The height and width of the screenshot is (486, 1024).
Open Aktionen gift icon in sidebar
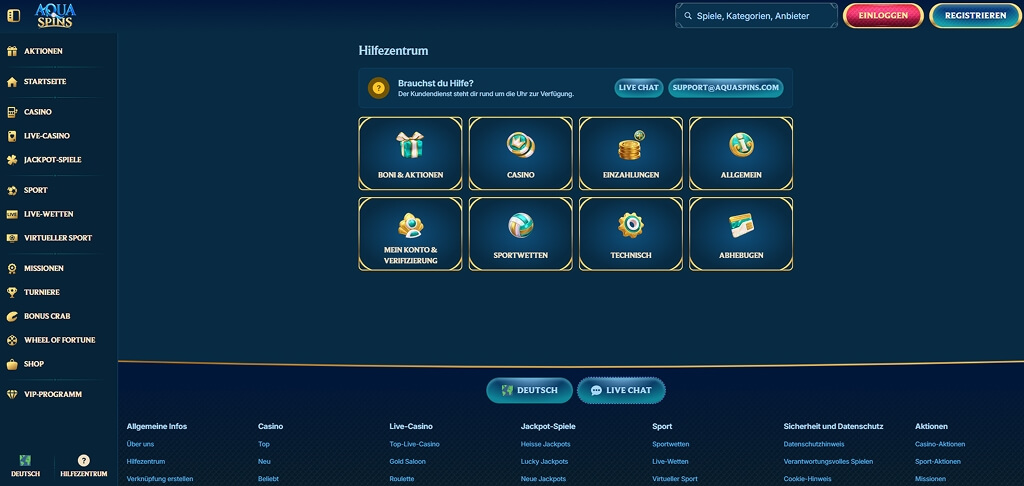pyautogui.click(x=12, y=51)
